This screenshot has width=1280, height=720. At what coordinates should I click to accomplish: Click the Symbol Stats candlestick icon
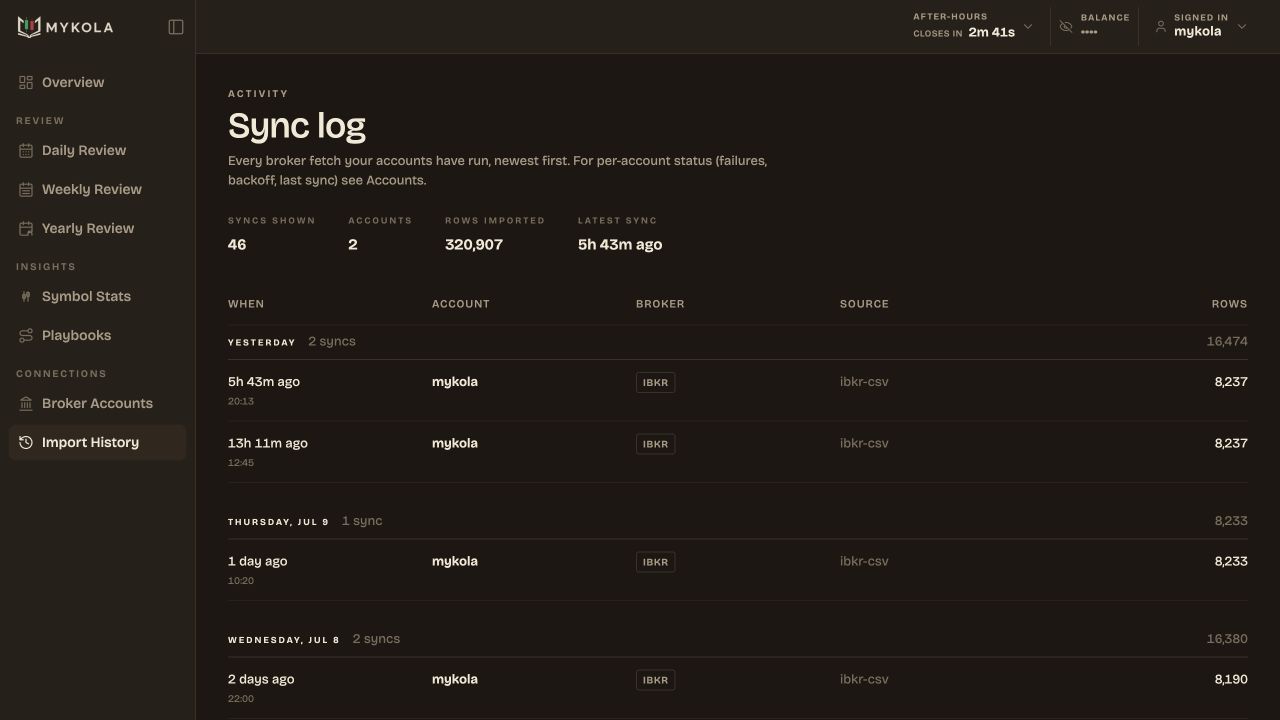point(26,296)
